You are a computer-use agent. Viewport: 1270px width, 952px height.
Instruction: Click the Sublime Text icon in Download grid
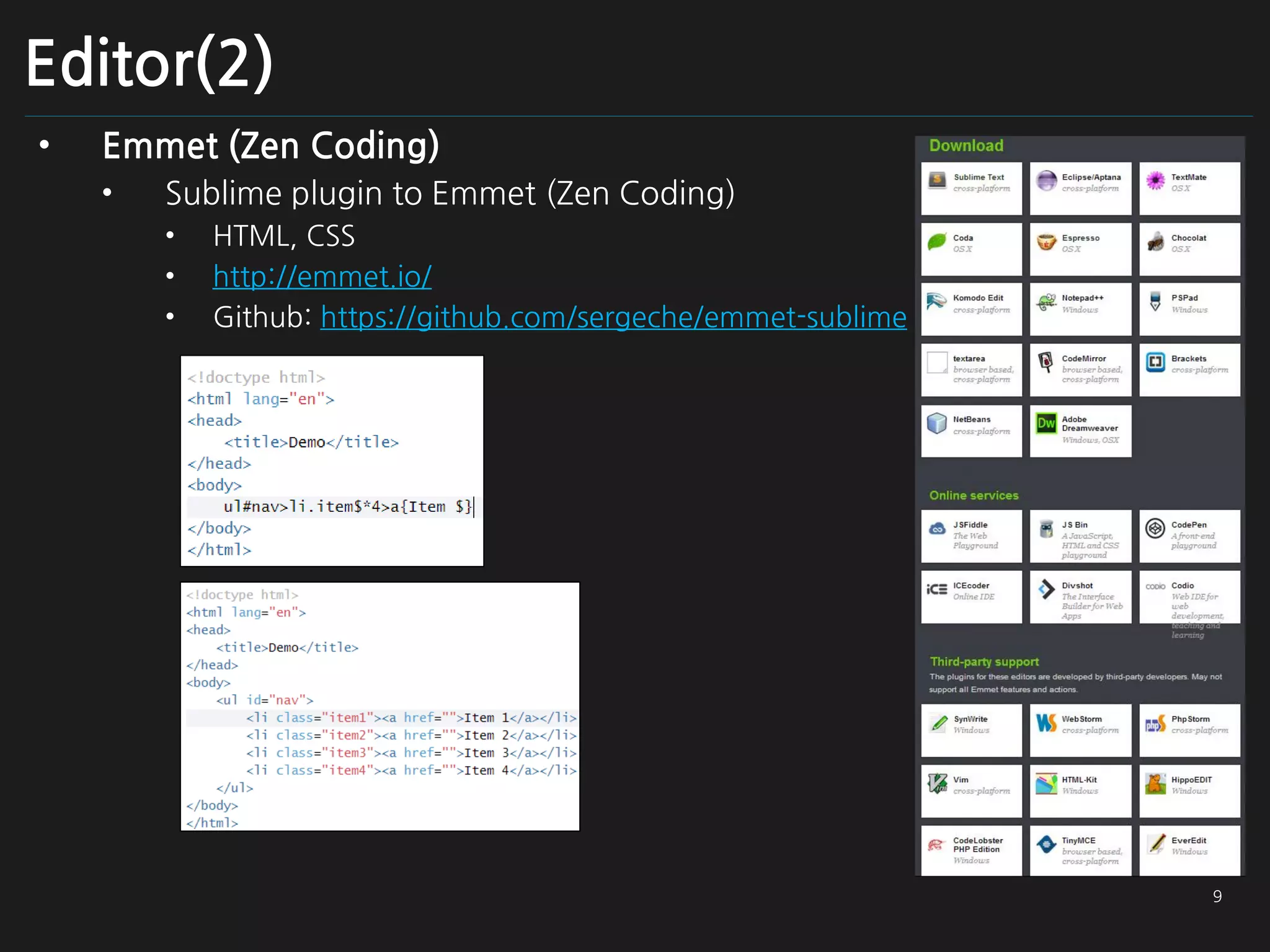[x=937, y=181]
